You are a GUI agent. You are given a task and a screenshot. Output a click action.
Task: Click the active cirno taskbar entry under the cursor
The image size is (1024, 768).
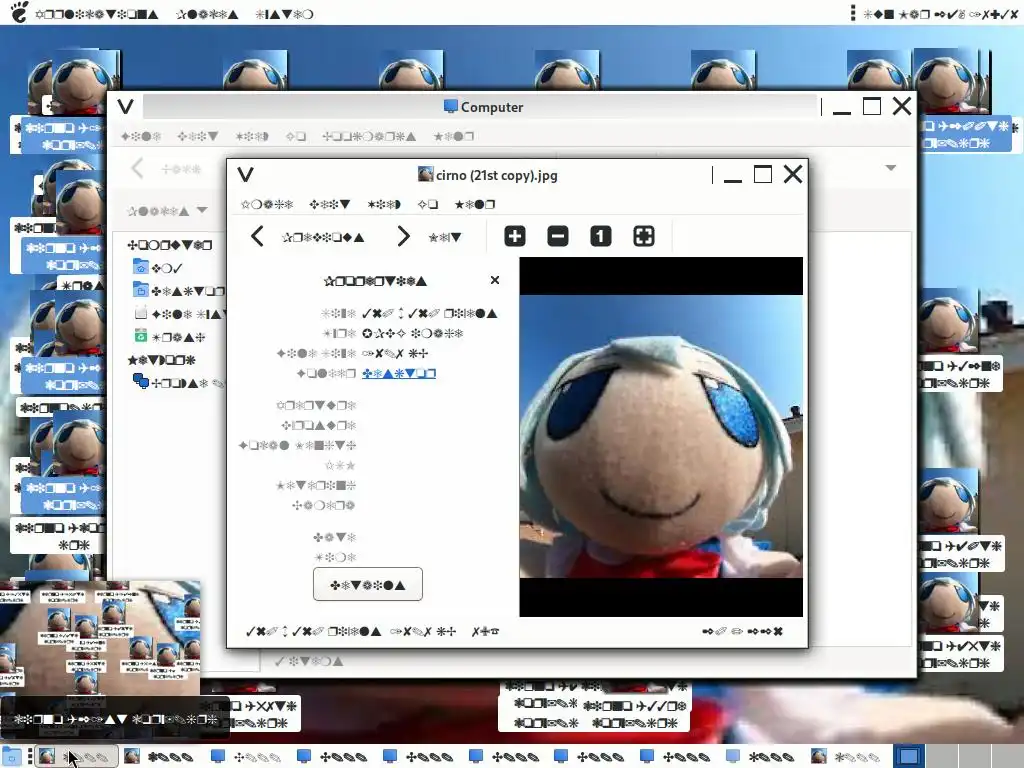click(76, 756)
